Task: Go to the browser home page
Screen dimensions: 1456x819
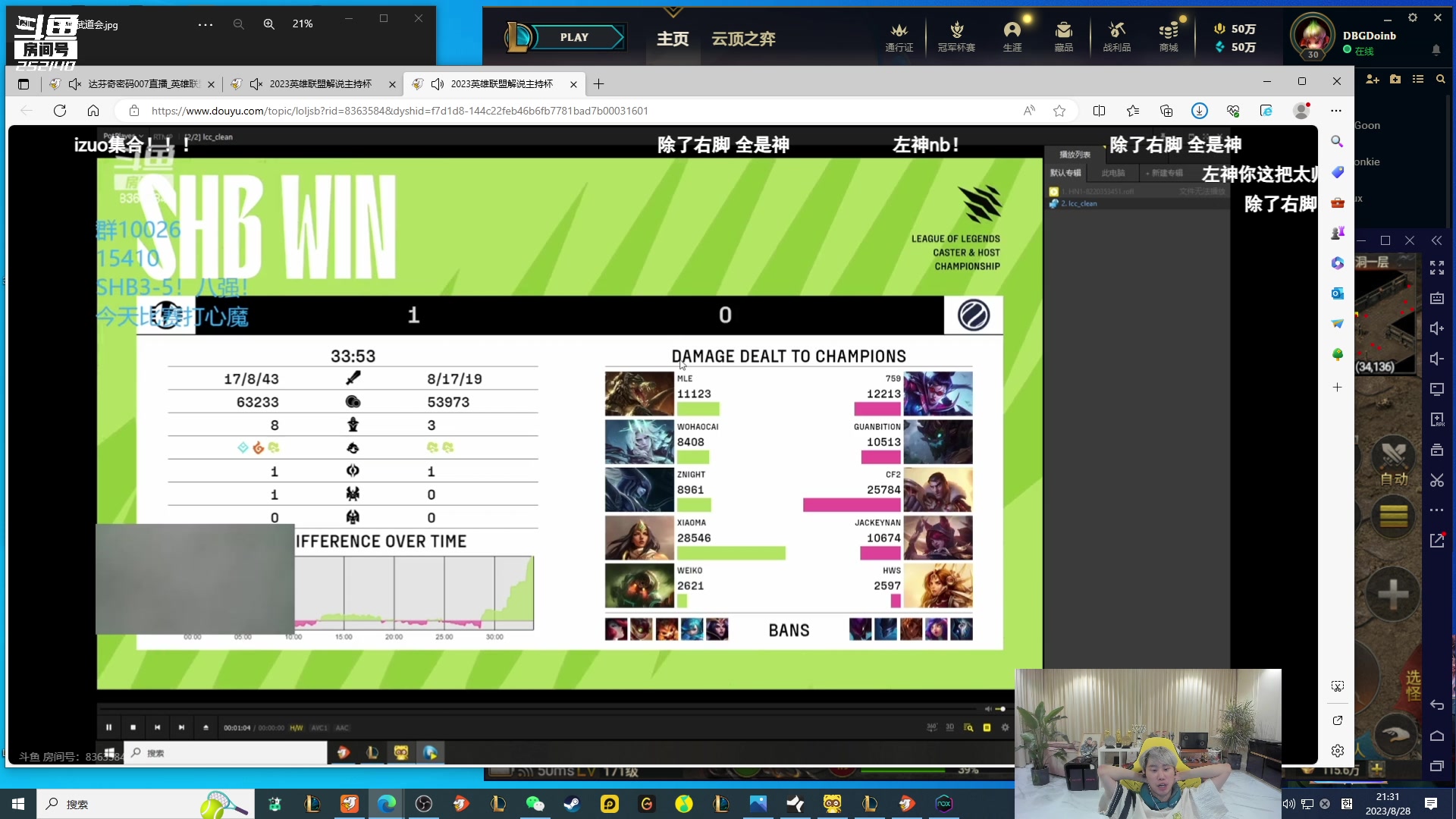Action: click(93, 111)
